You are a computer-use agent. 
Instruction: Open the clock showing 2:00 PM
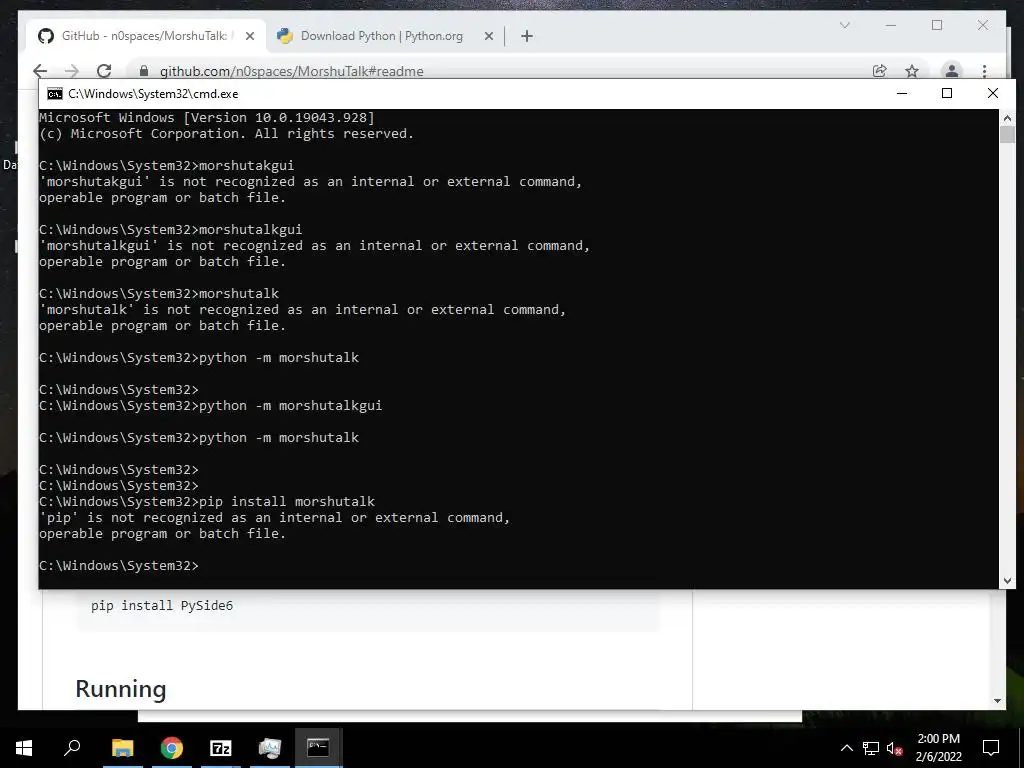(x=938, y=748)
